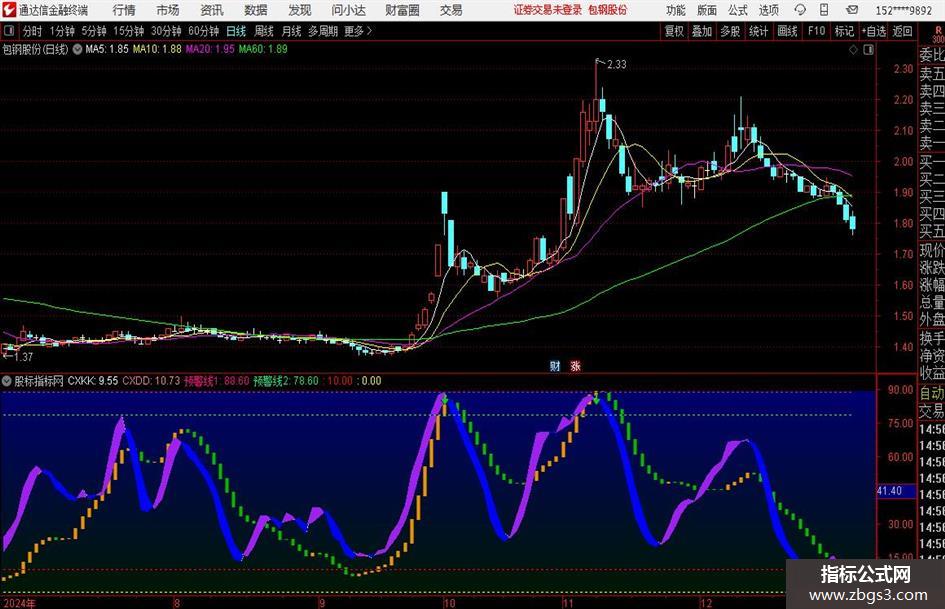Click the 预警线1: 88.60 label

pos(216,381)
